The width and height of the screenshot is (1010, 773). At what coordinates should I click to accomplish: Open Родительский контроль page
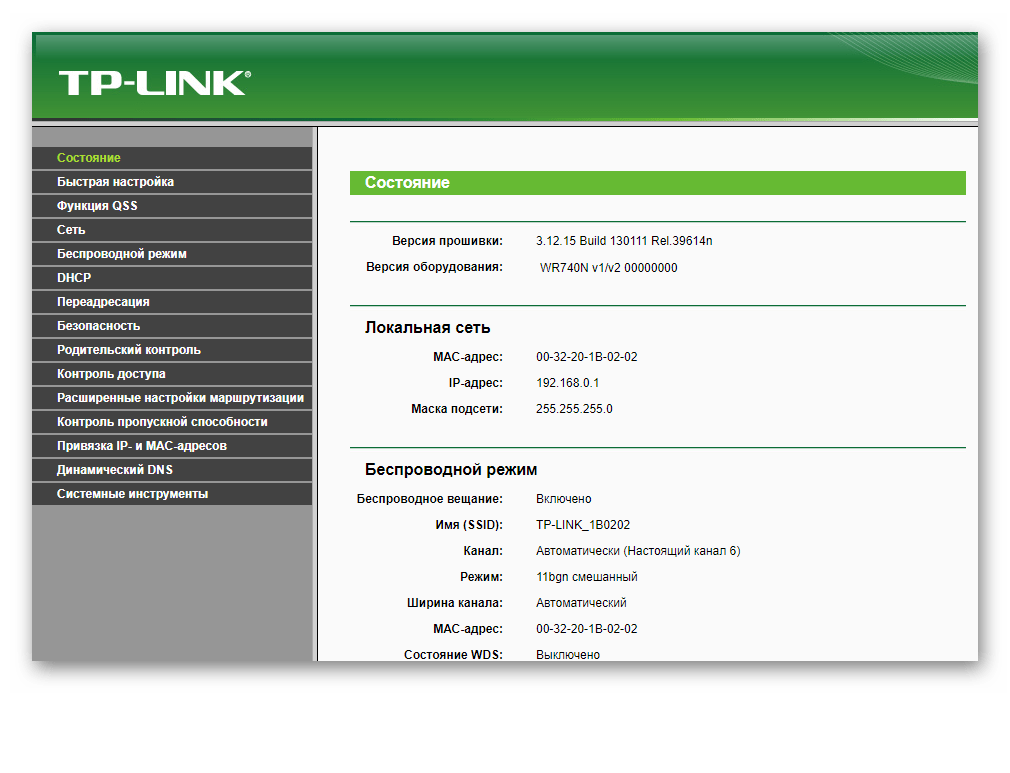pyautogui.click(x=128, y=350)
